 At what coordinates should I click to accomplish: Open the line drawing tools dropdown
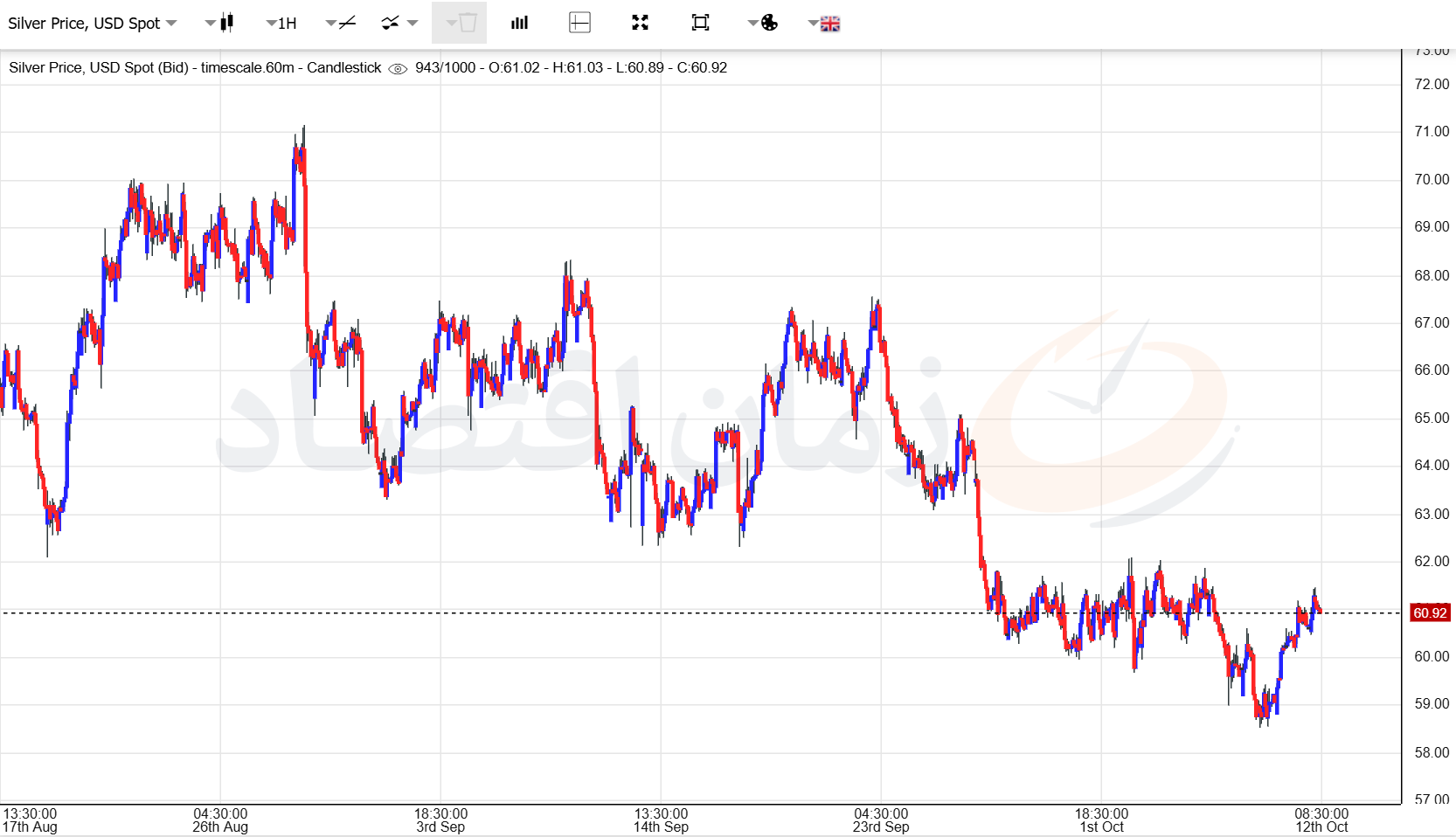coord(341,23)
